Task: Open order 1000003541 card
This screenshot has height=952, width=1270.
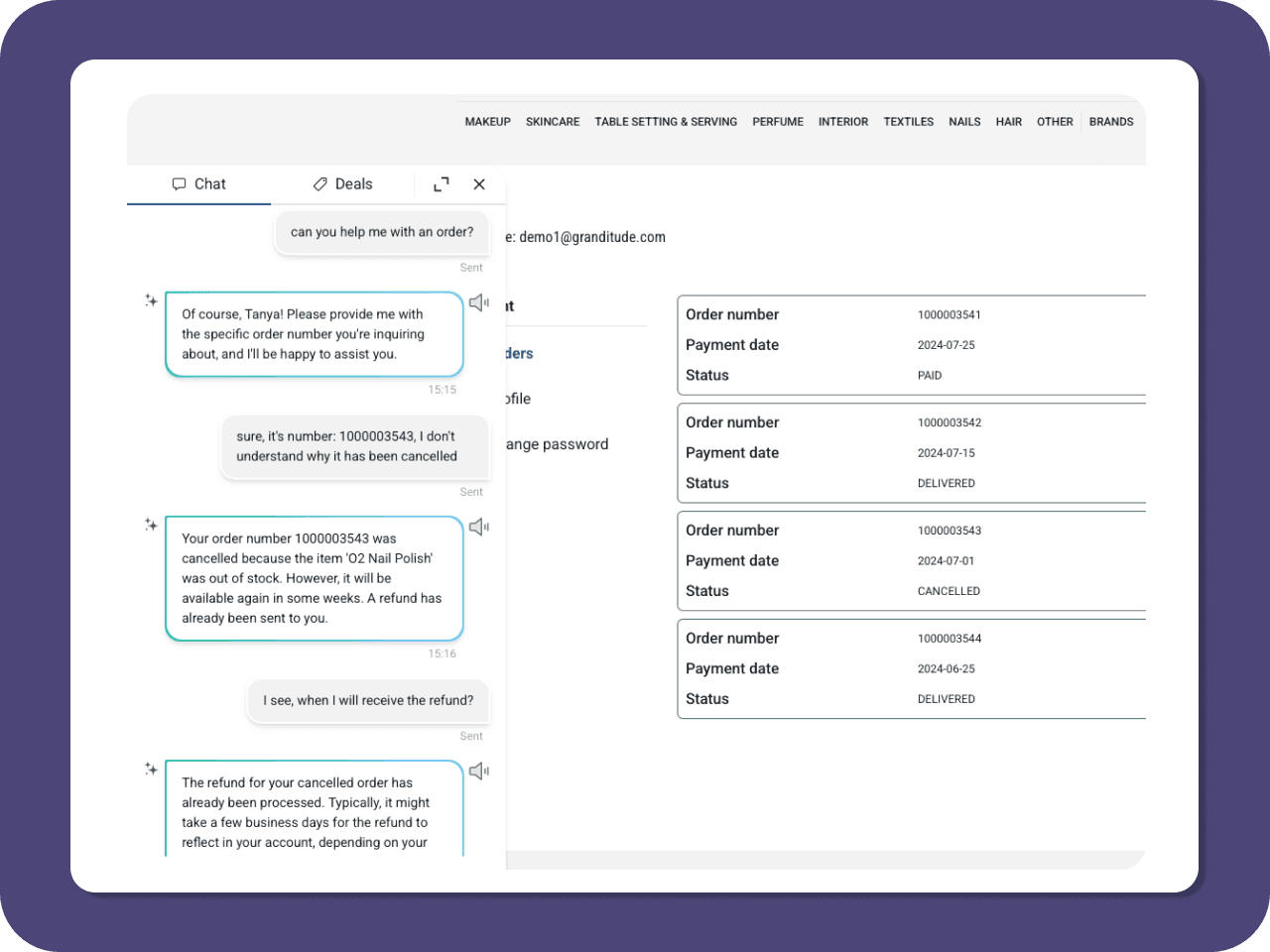Action: tap(911, 345)
